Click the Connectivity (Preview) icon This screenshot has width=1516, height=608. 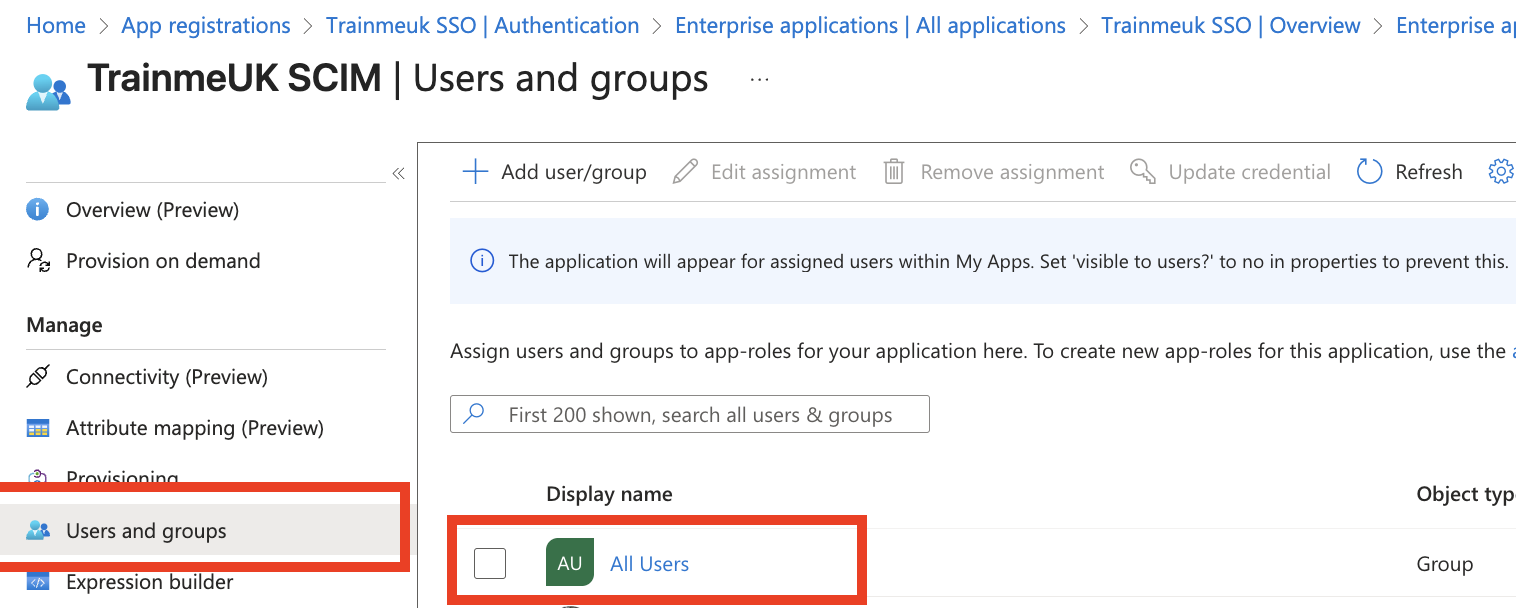(x=39, y=376)
